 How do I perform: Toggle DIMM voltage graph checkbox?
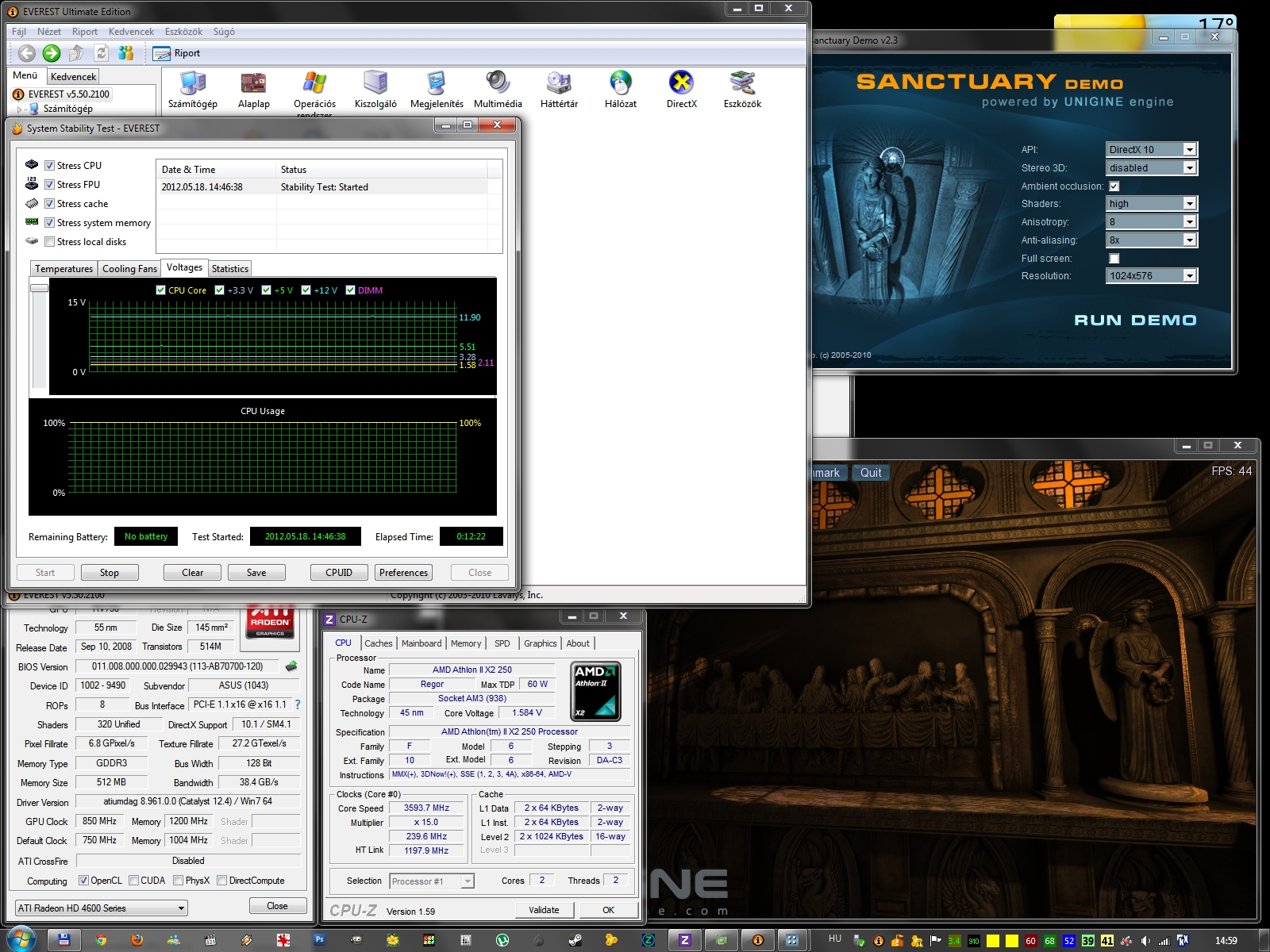pos(350,290)
